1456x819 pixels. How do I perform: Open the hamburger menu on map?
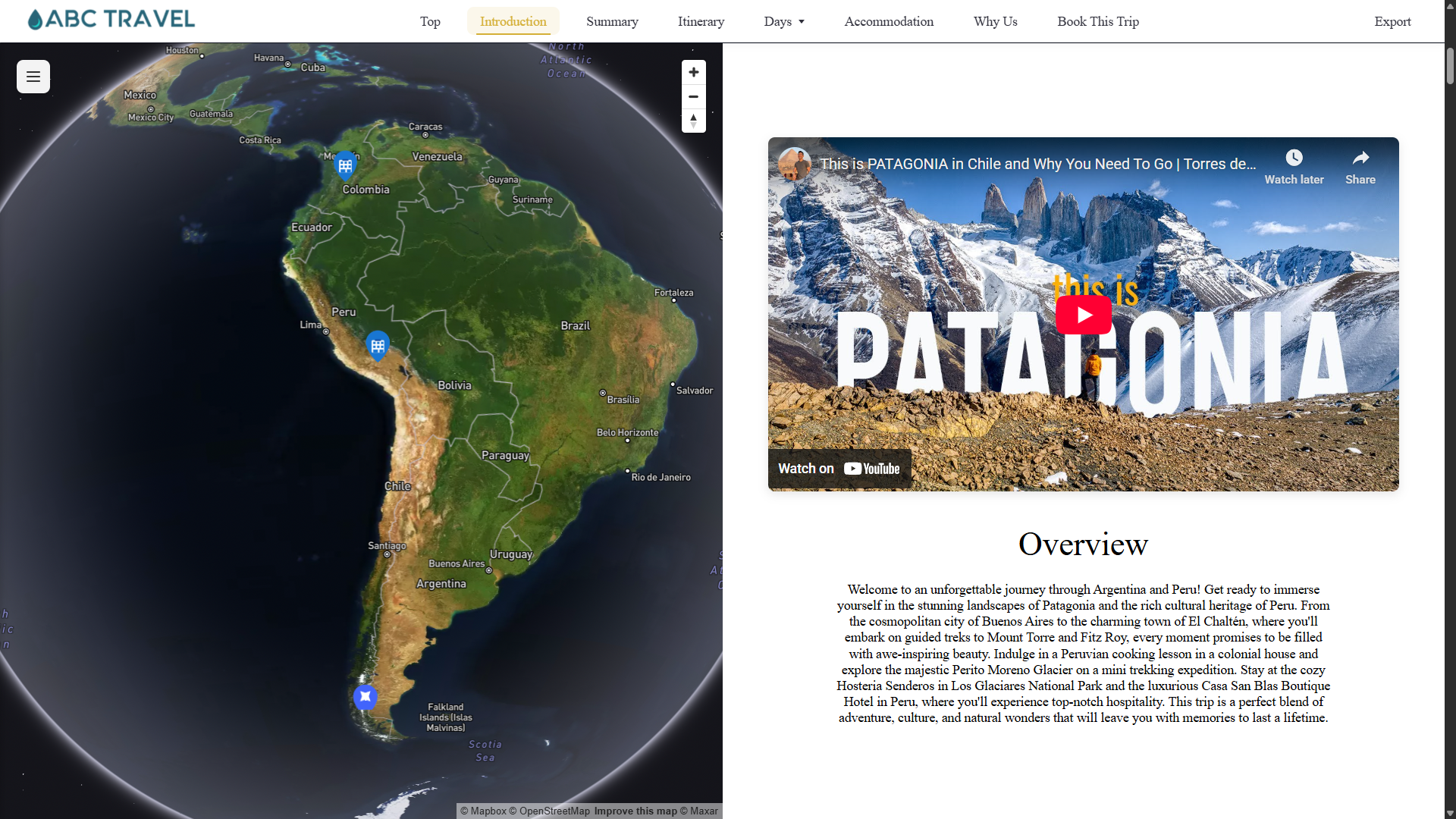click(x=33, y=77)
